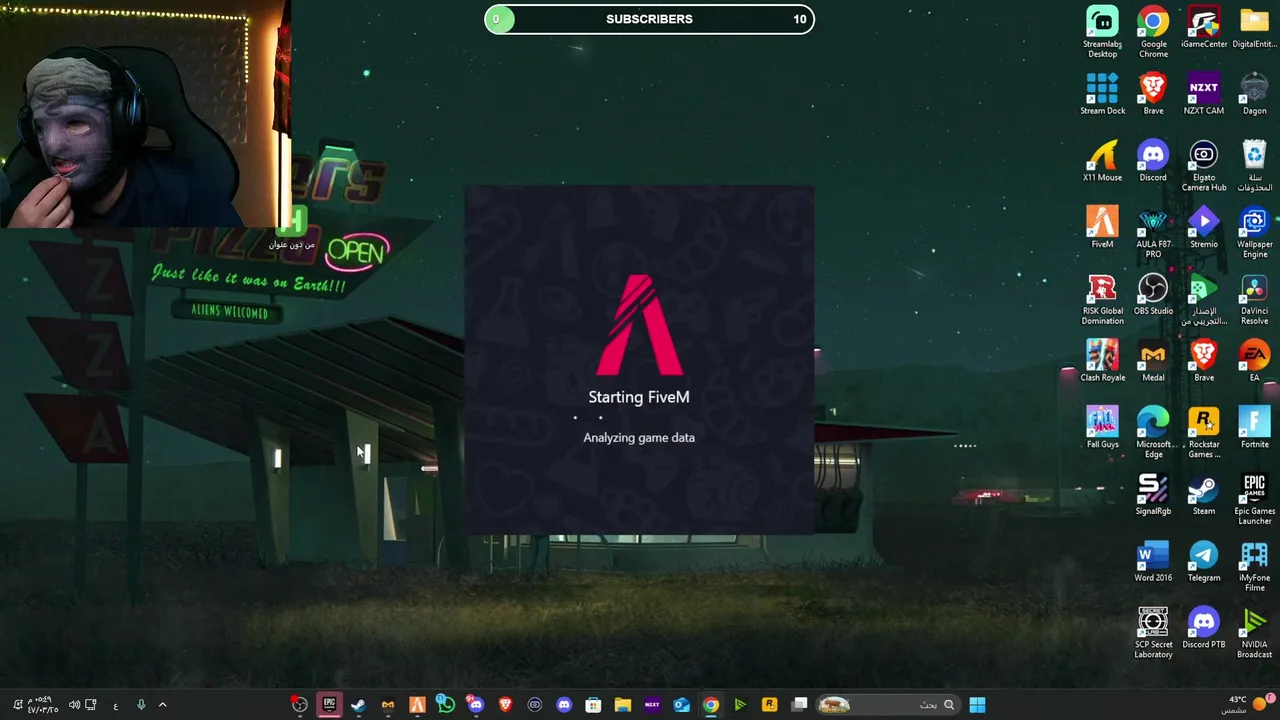1280x720 pixels.
Task: Open the Dagon desktop shortcut
Action: 1254,93
